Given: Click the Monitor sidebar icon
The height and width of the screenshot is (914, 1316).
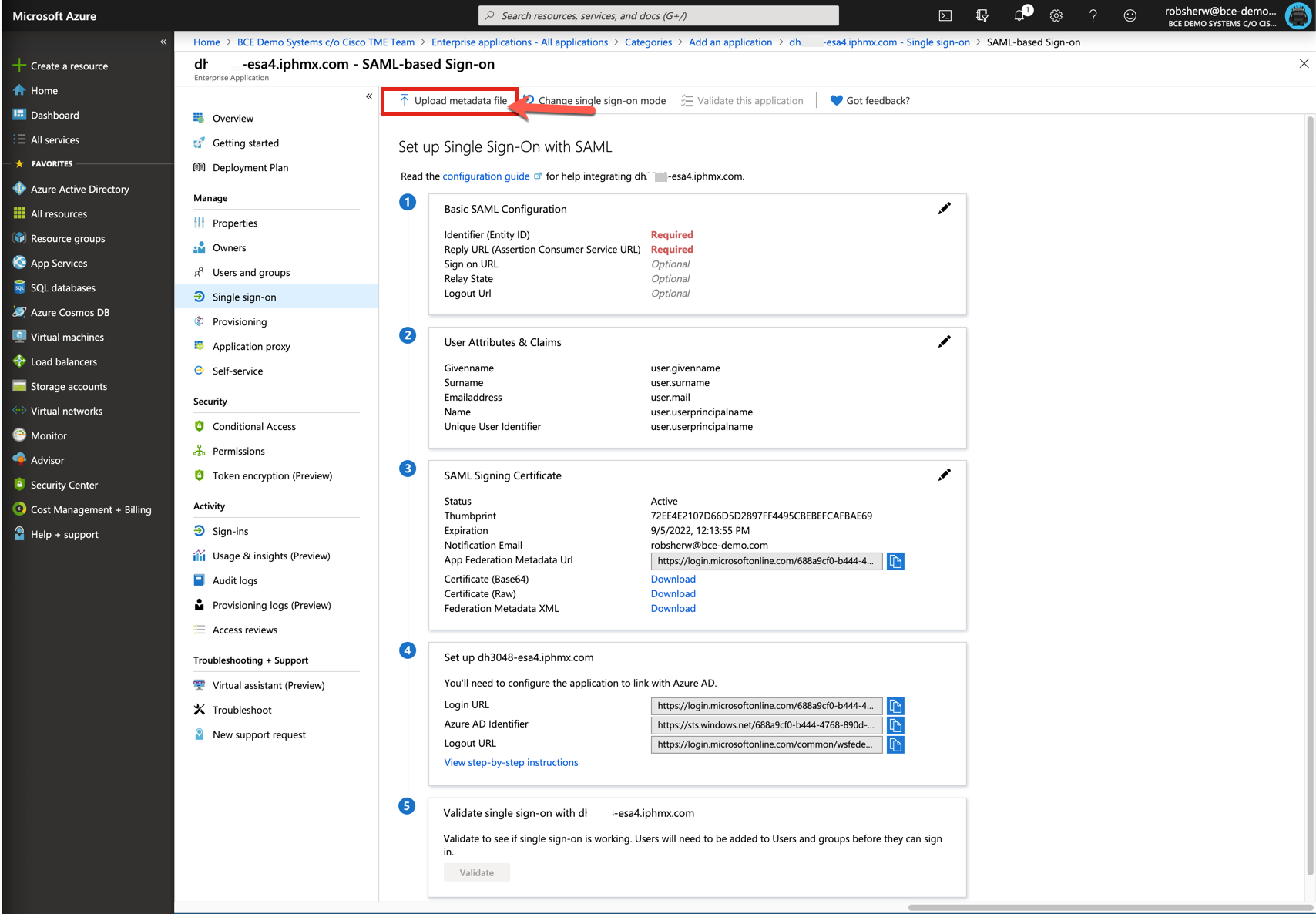Looking at the screenshot, I should click(x=19, y=435).
